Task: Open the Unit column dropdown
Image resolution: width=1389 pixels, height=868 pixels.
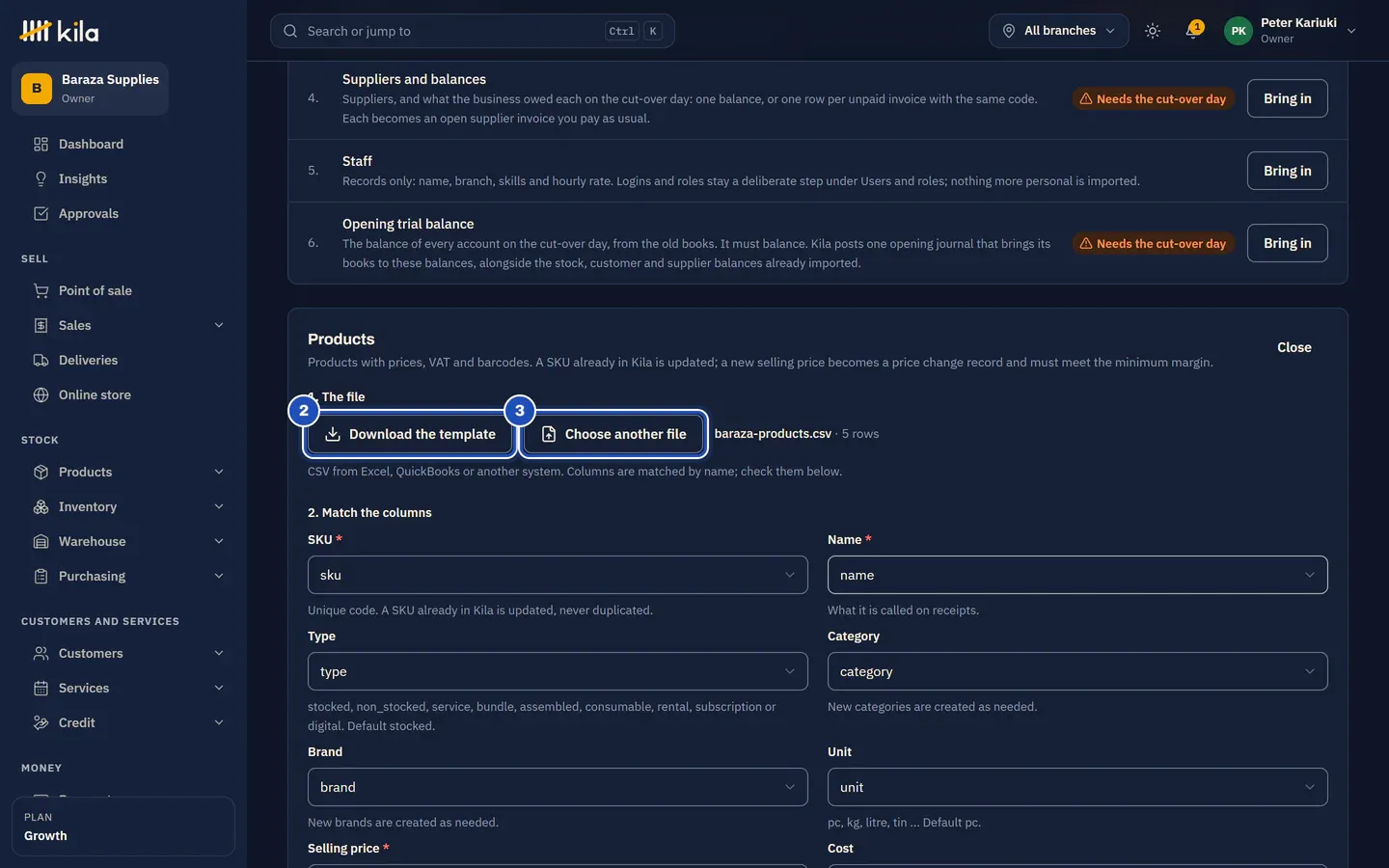Action: click(1077, 787)
